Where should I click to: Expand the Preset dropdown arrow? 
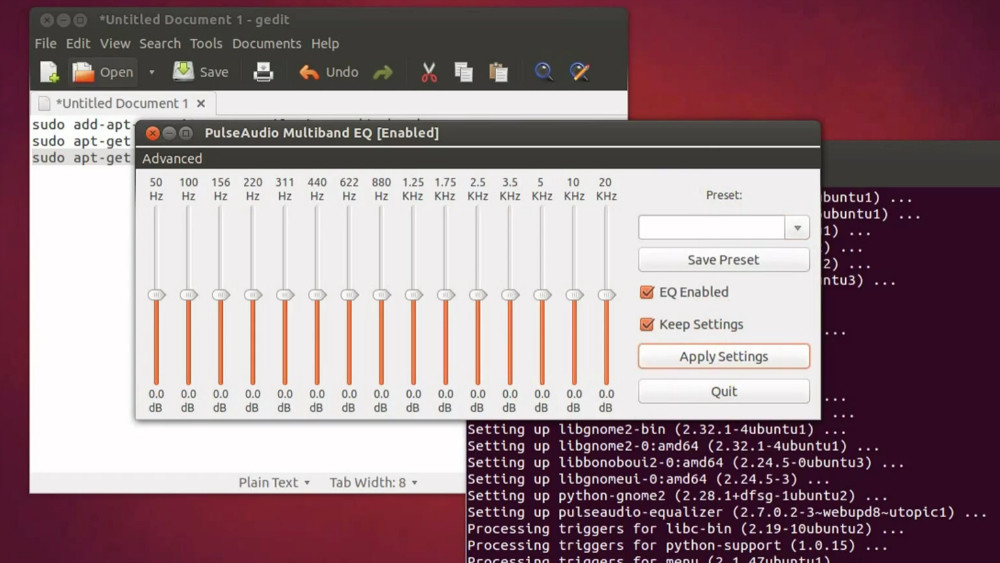797,228
